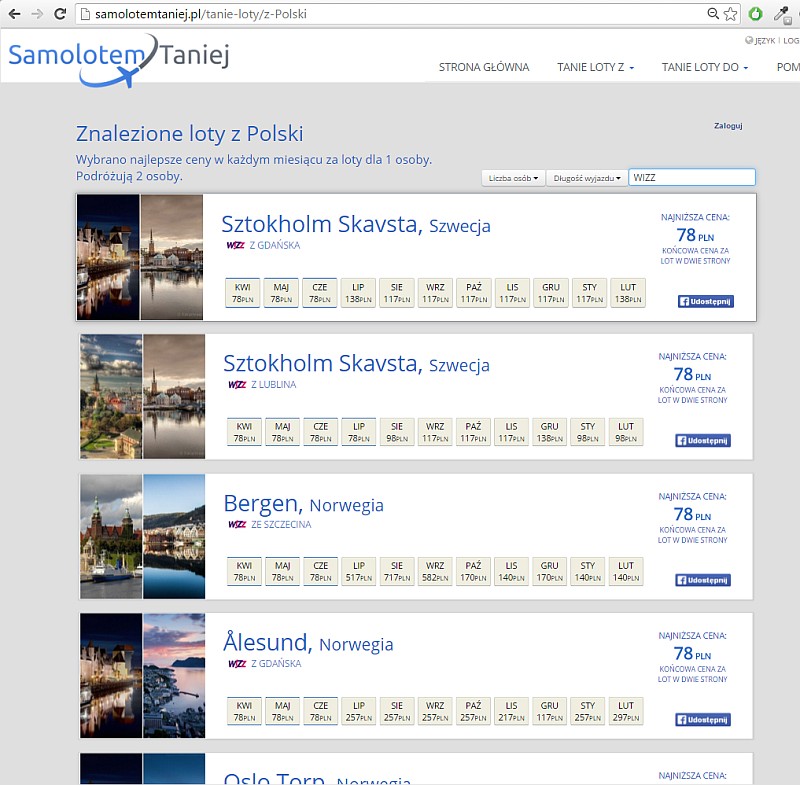Select GRU 138 PLN in the Lublin card
Viewport: 800px width, 785px height.
click(549, 432)
